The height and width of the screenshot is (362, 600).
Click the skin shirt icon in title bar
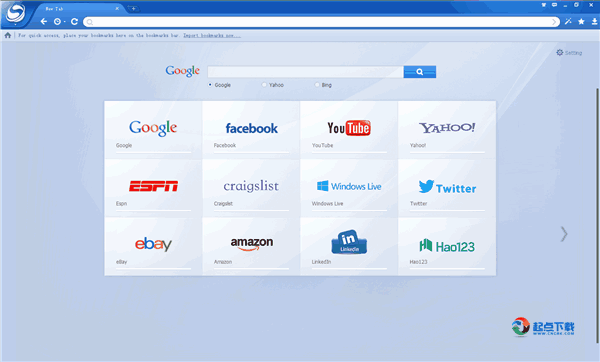tap(544, 5)
